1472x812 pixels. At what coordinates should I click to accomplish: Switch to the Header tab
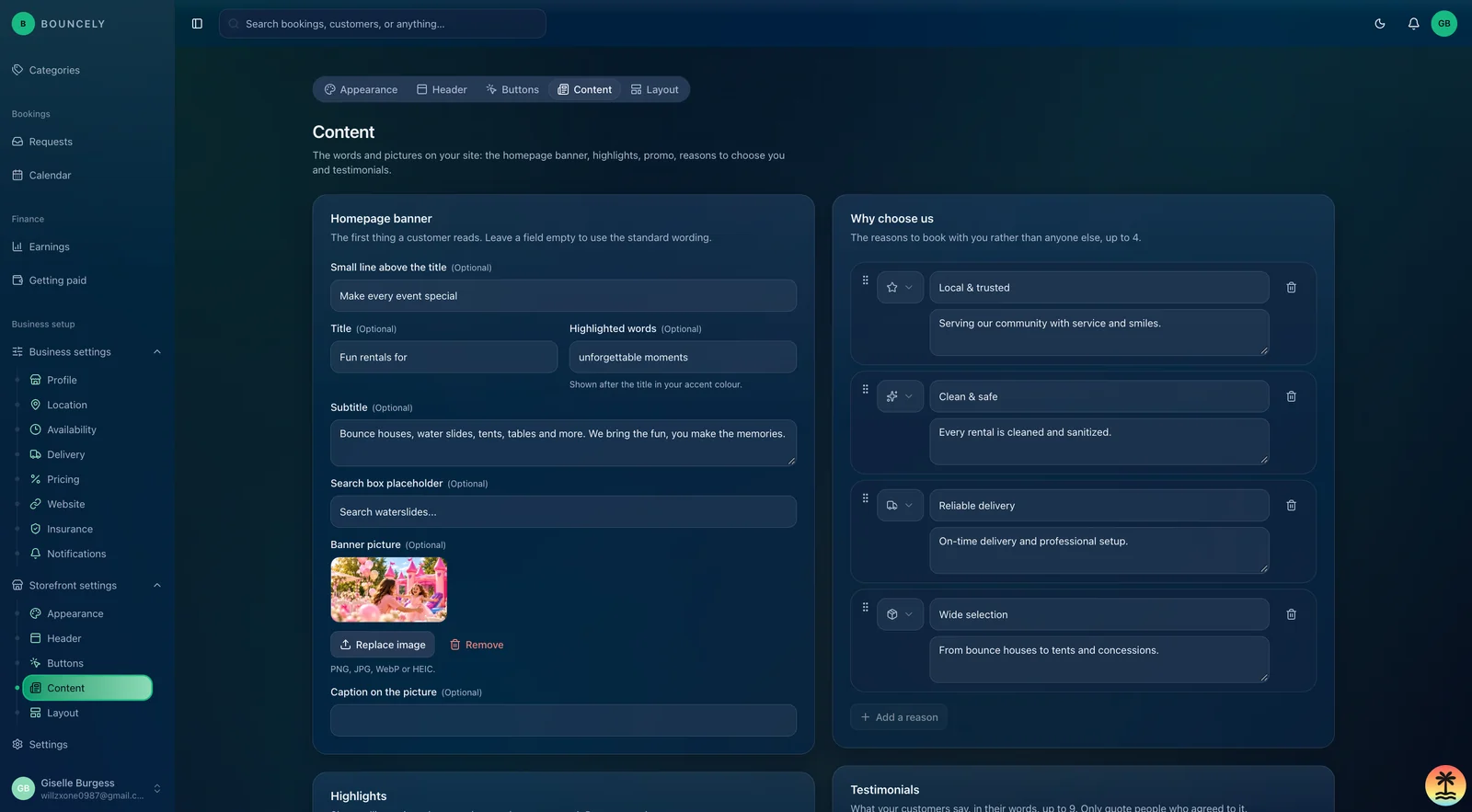(442, 89)
